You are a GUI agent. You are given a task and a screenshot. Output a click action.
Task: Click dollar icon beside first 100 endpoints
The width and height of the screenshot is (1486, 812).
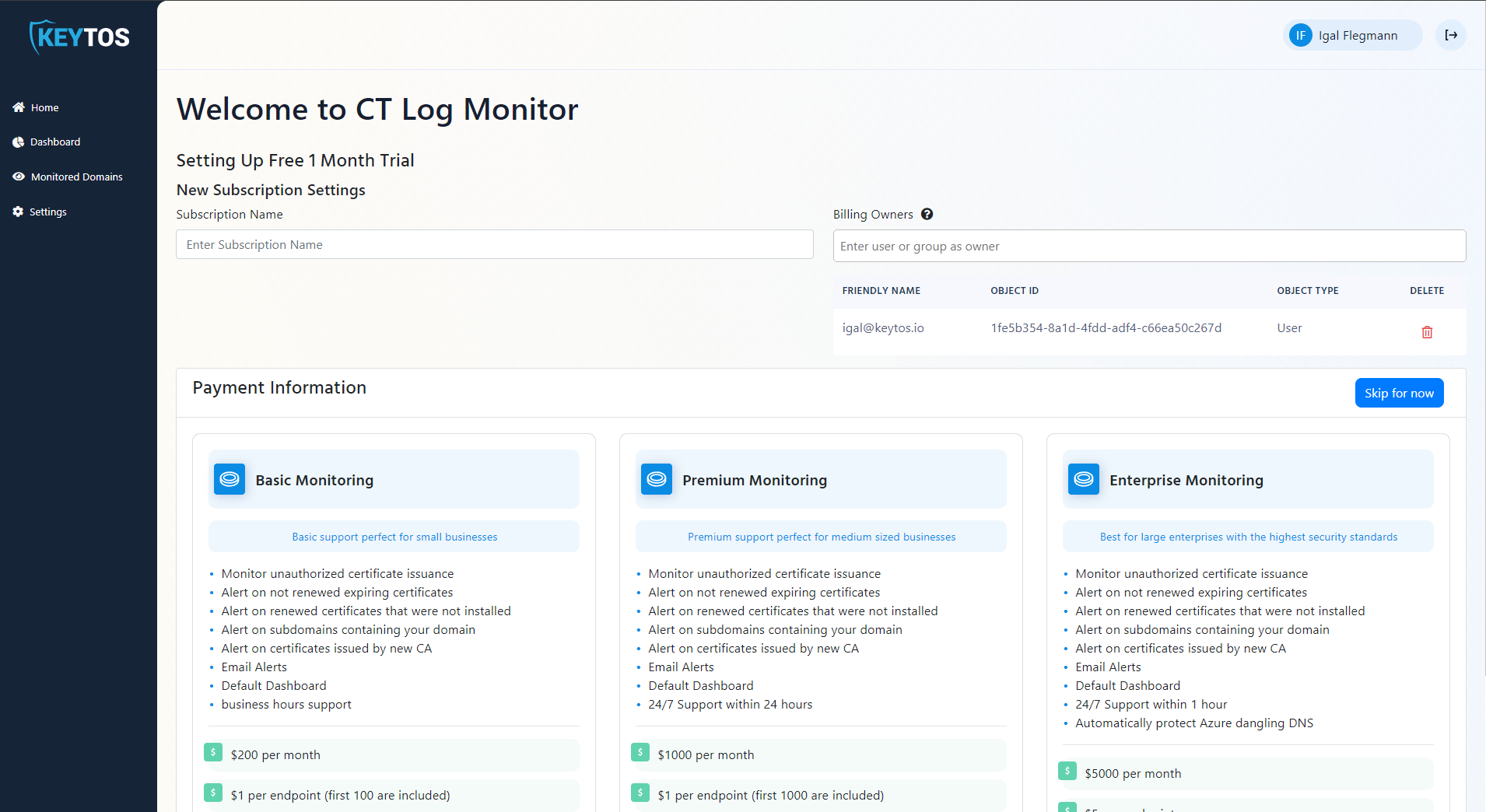pos(213,793)
